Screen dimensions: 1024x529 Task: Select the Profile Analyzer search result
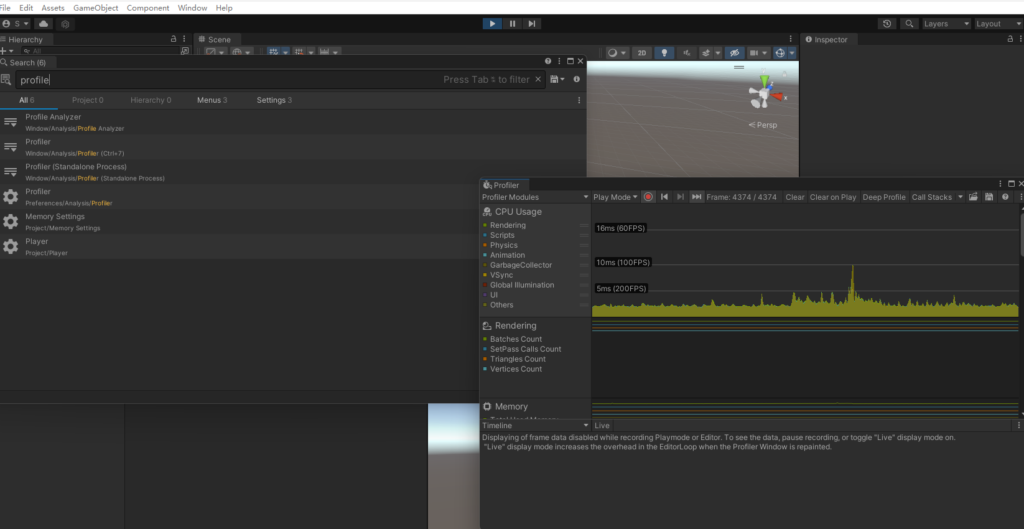[x=54, y=117]
